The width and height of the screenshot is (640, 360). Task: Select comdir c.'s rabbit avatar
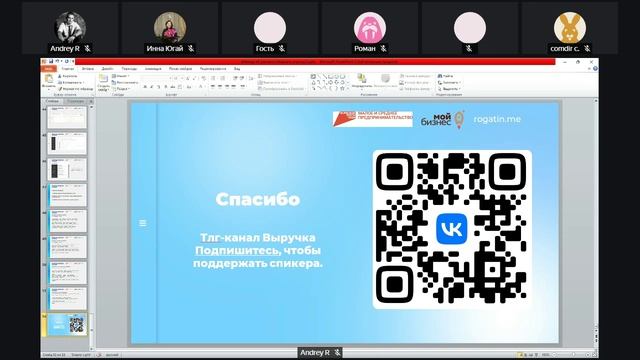coord(570,28)
